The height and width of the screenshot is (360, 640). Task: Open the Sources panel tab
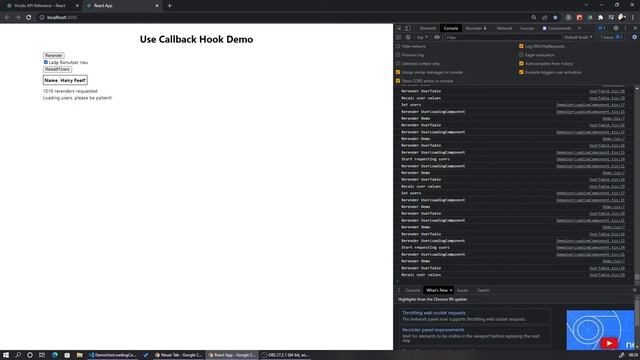click(x=527, y=28)
